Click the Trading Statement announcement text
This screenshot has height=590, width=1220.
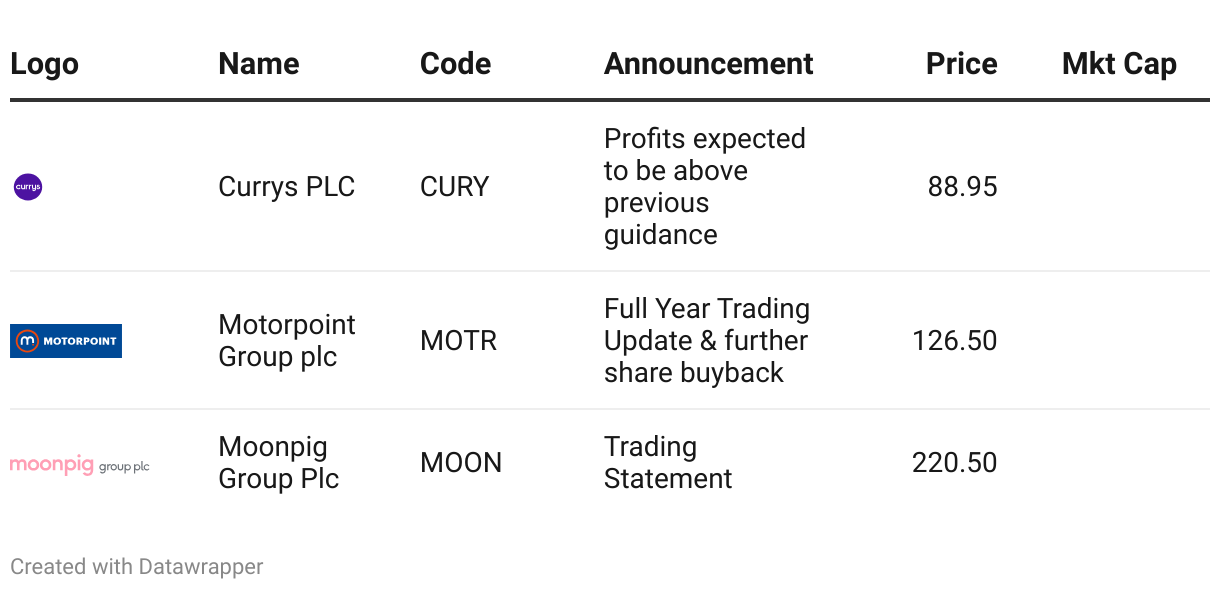pos(668,463)
